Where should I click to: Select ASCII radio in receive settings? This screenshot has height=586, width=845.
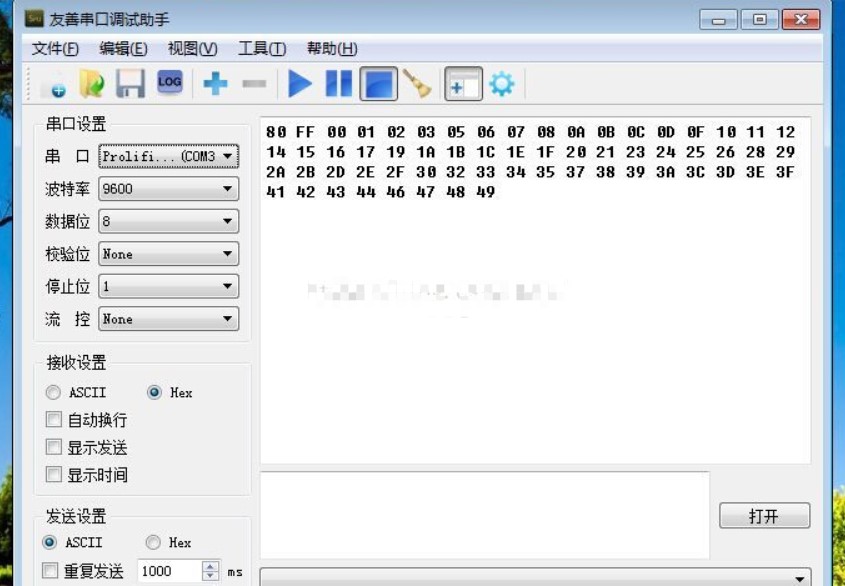coord(54,393)
